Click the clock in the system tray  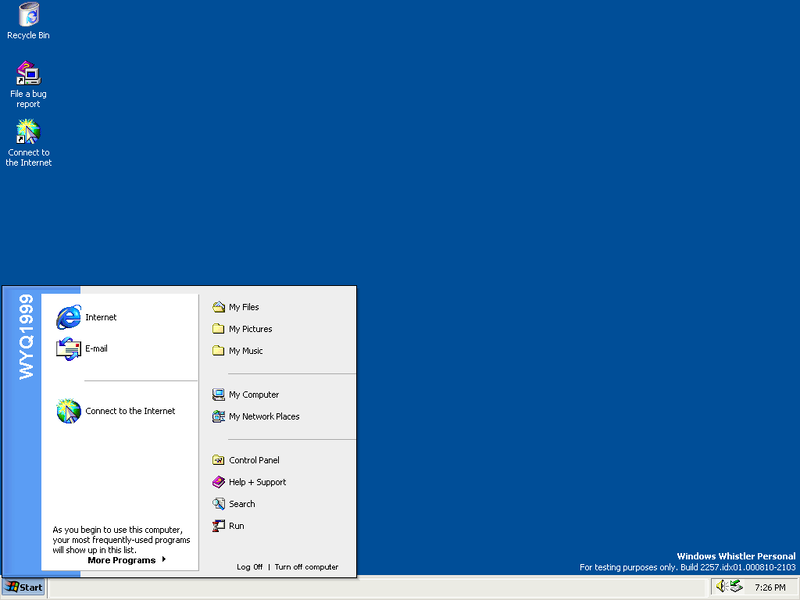[x=773, y=589]
